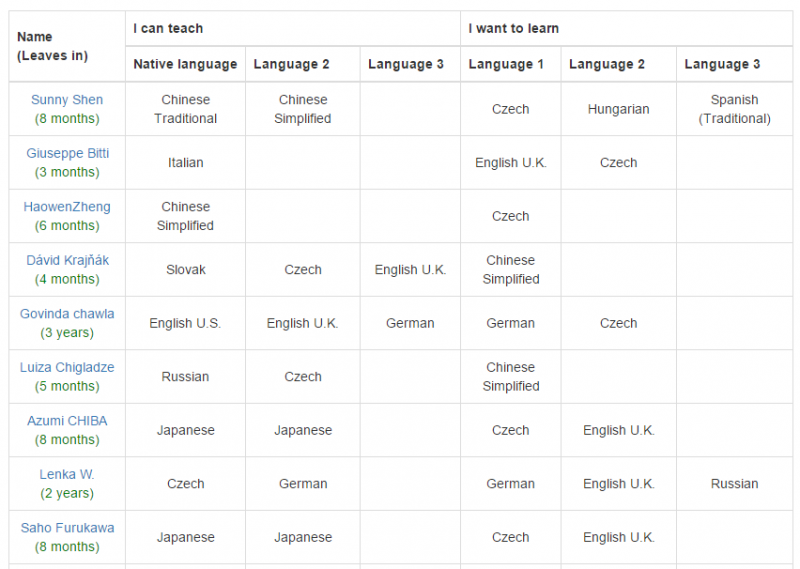
Task: Click the Saho Furukawa name link
Action: [67, 528]
